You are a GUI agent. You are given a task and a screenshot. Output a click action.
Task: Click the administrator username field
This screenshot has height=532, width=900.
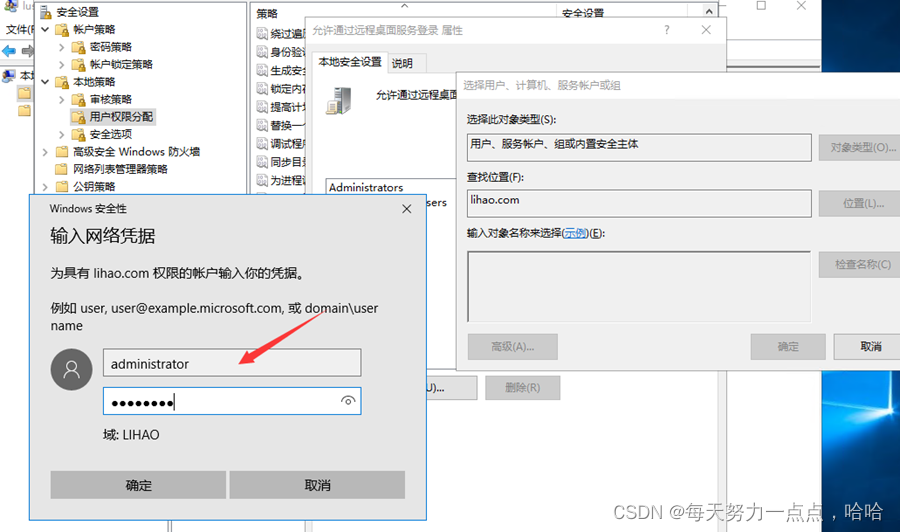pos(232,363)
